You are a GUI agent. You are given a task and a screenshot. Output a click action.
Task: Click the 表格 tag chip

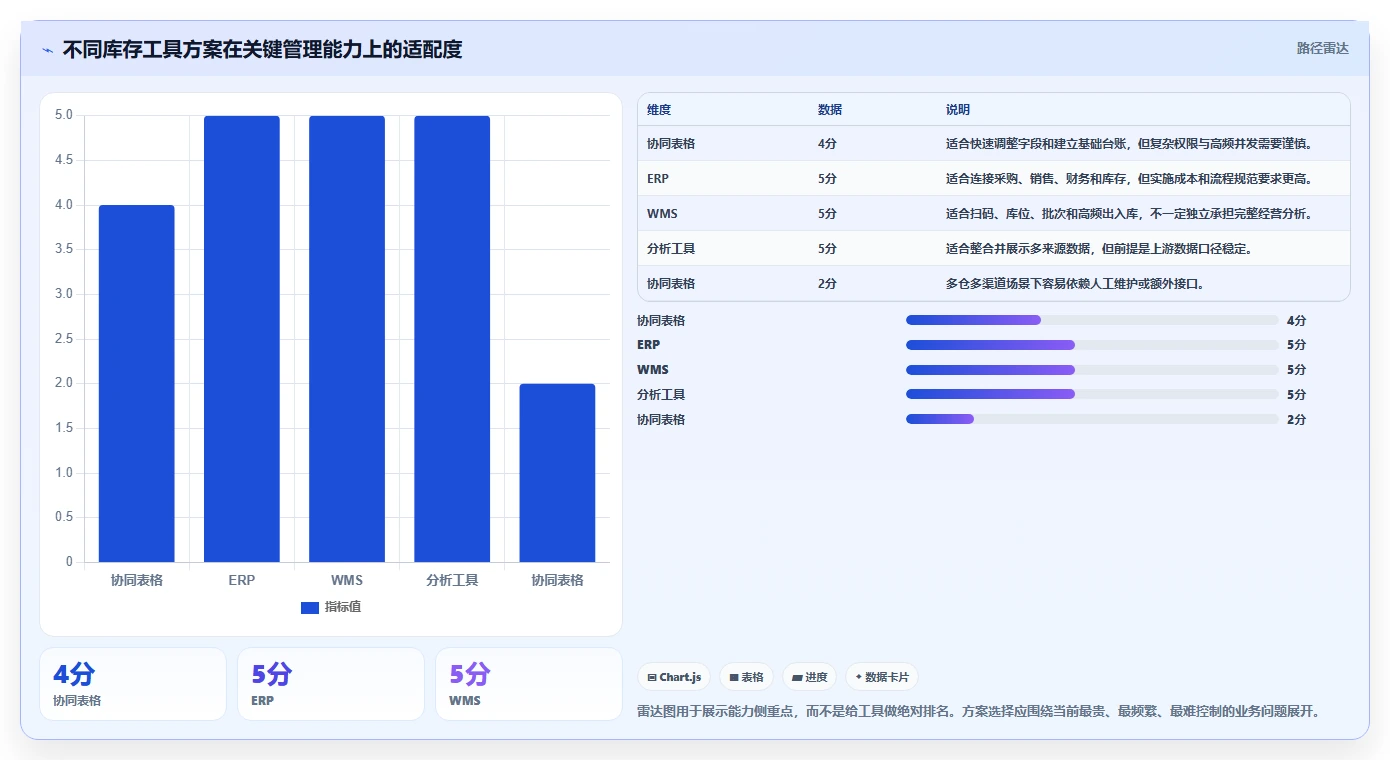(747, 677)
